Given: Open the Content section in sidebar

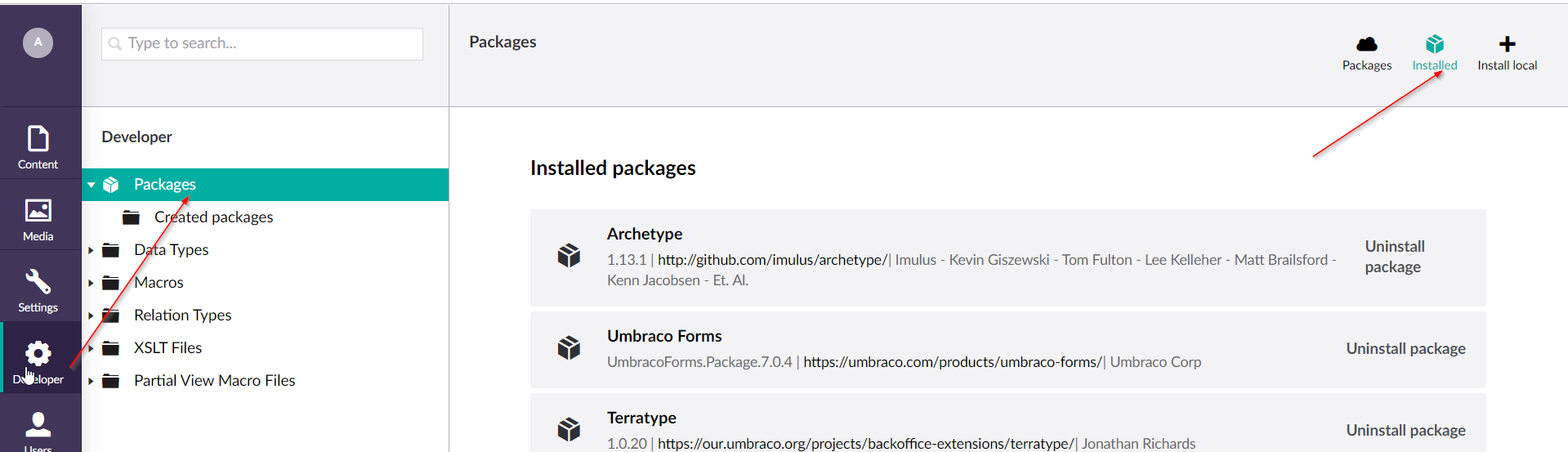Looking at the screenshot, I should [38, 147].
